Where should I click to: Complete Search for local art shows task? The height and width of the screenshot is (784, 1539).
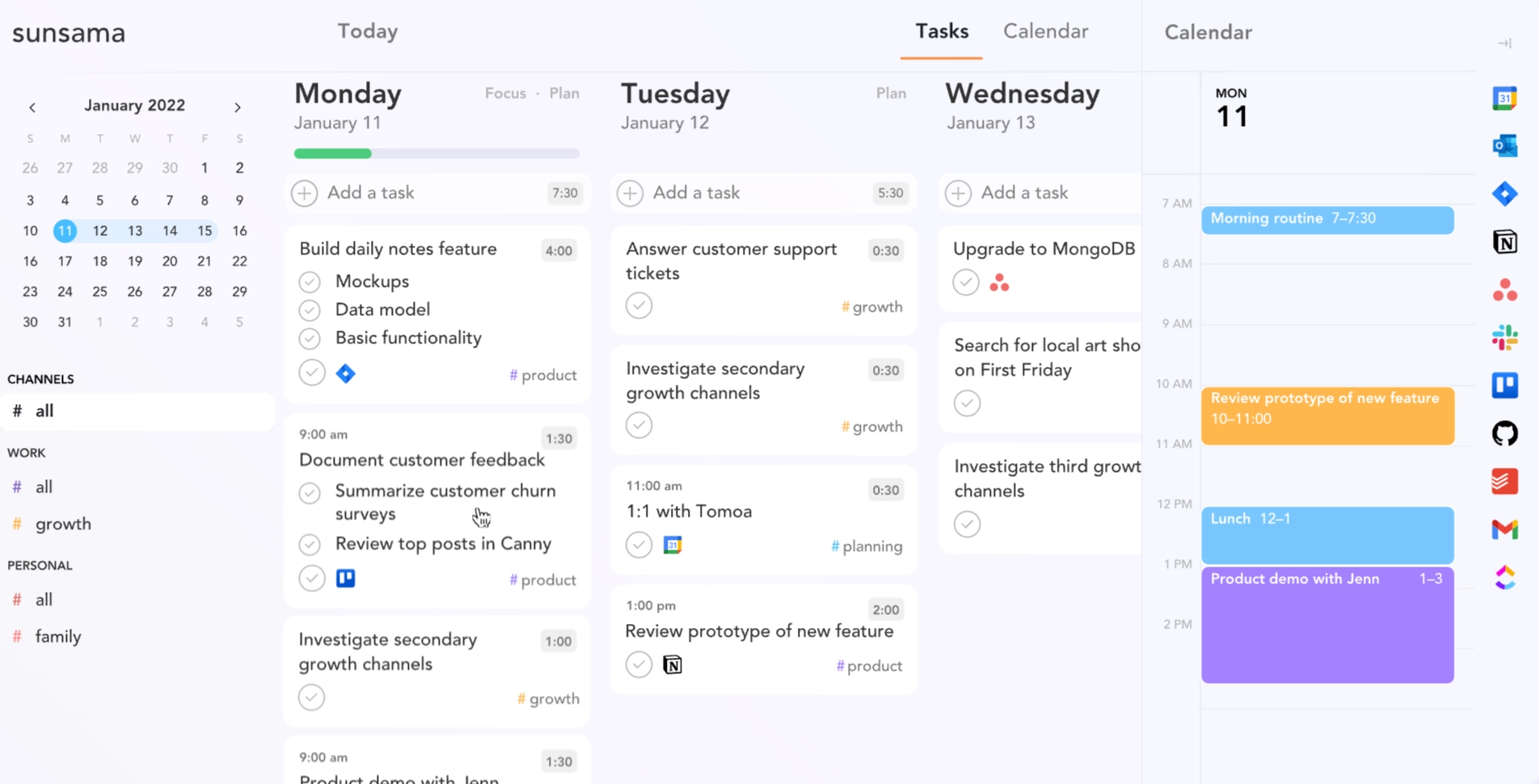(x=968, y=403)
